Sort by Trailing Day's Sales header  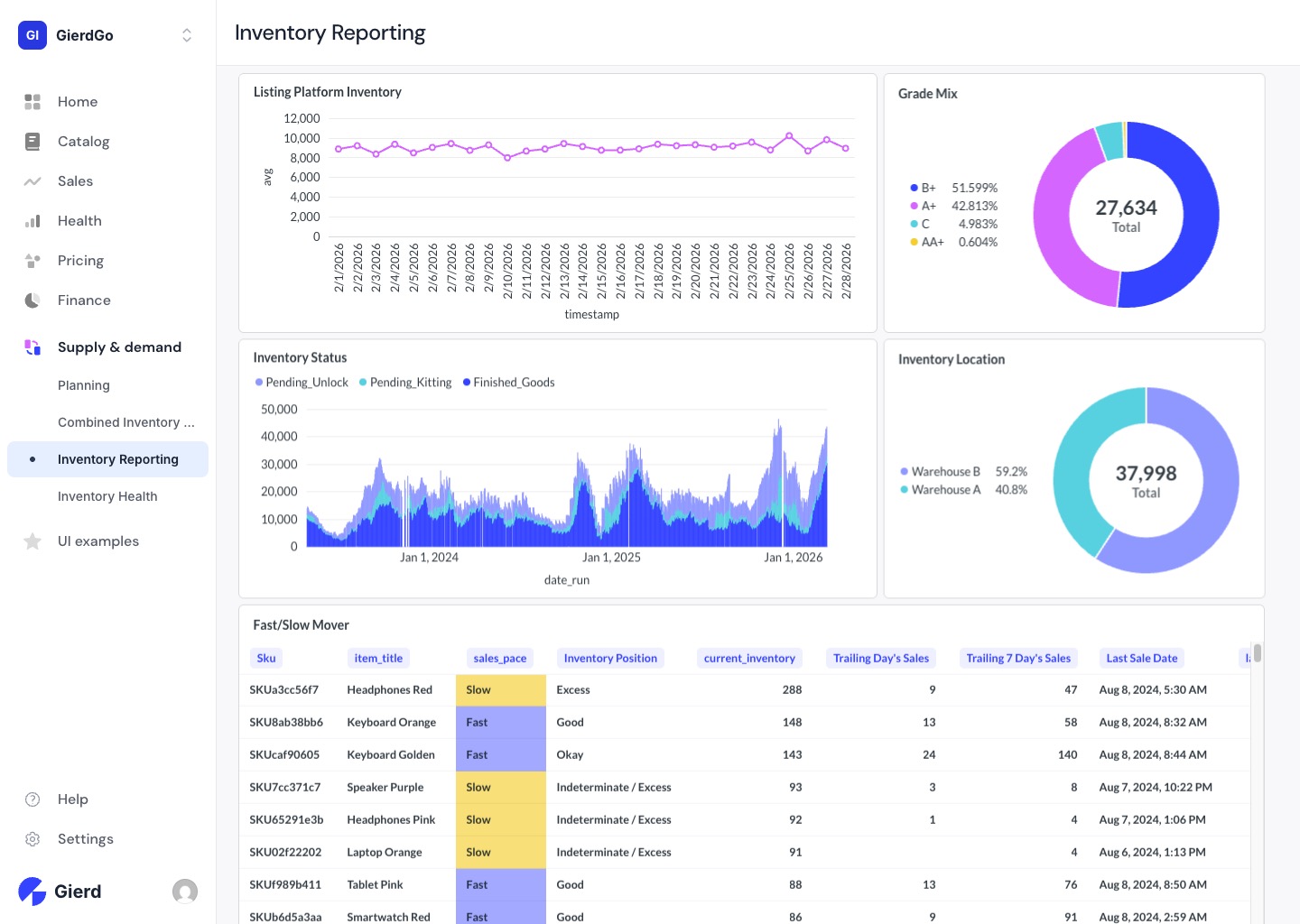[x=881, y=658]
